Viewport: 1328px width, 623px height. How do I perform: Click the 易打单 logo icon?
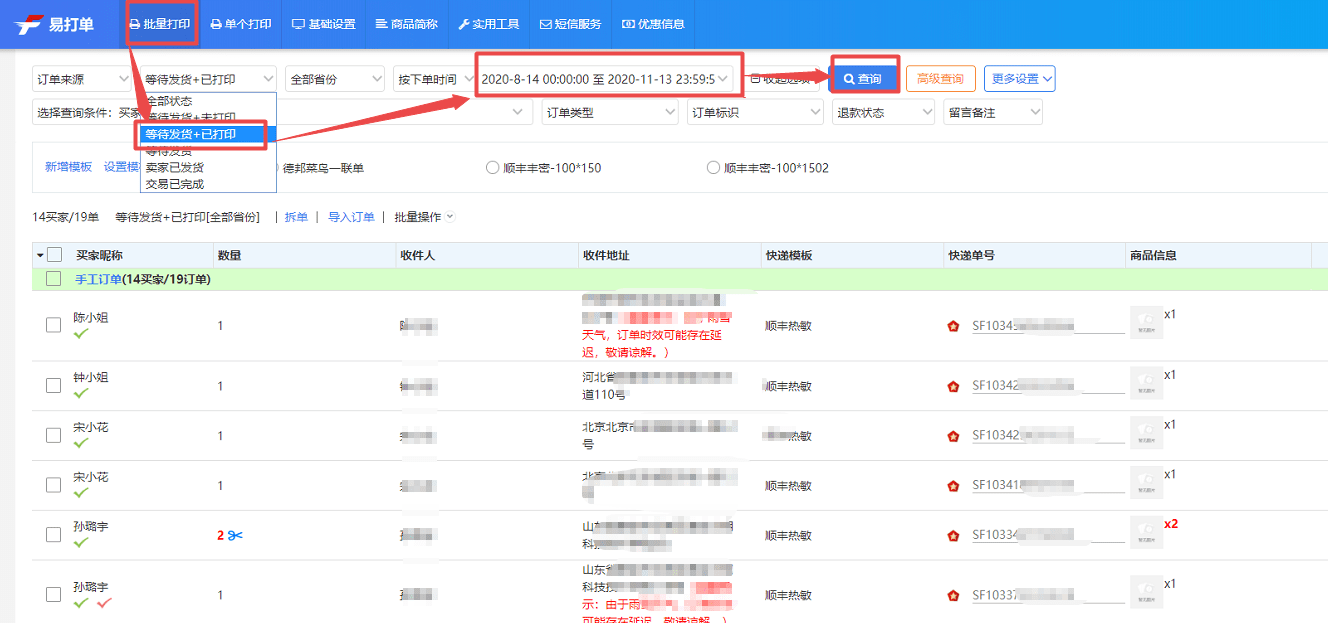28,24
